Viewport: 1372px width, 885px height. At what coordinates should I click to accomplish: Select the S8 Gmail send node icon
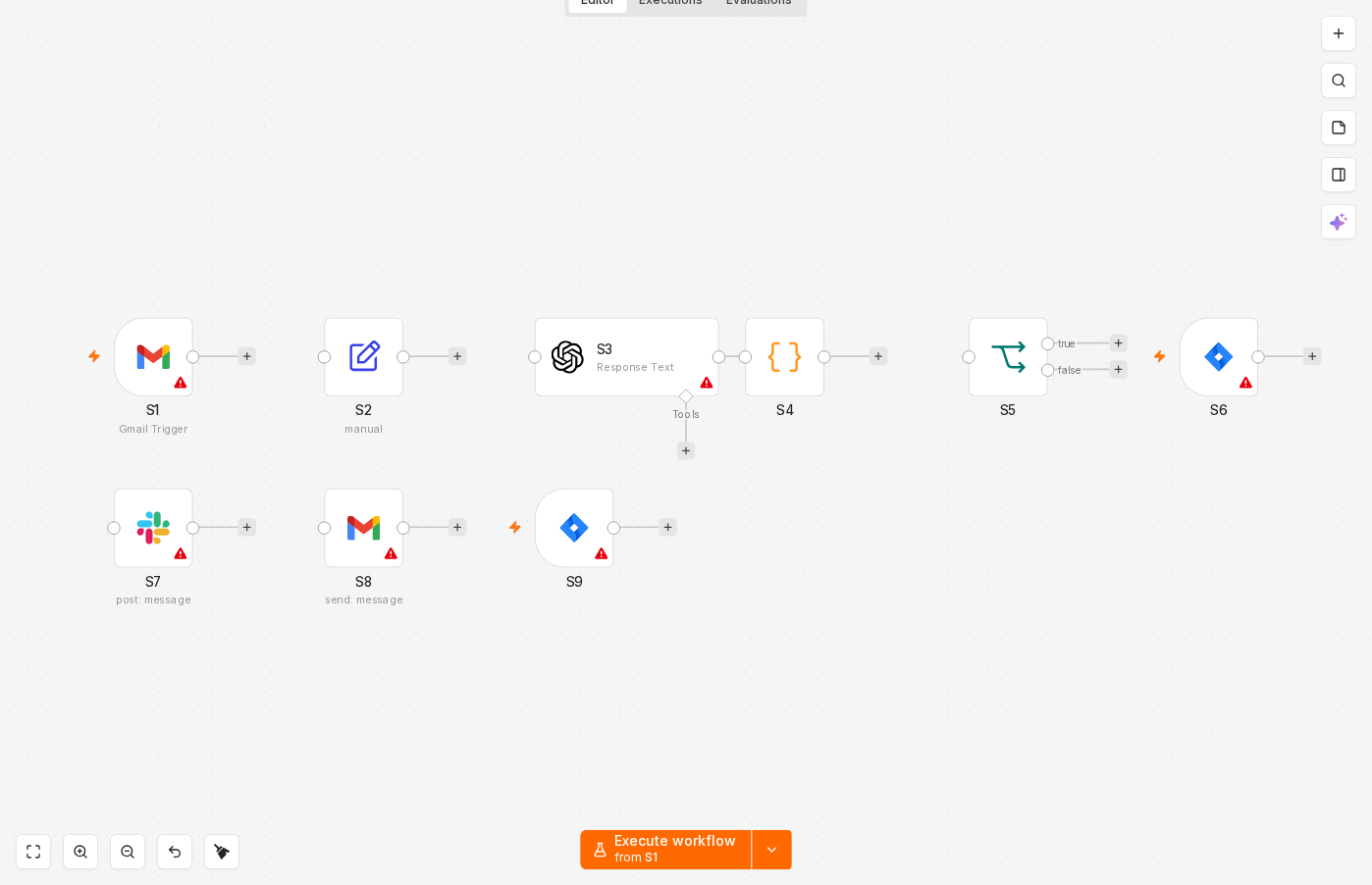[364, 528]
